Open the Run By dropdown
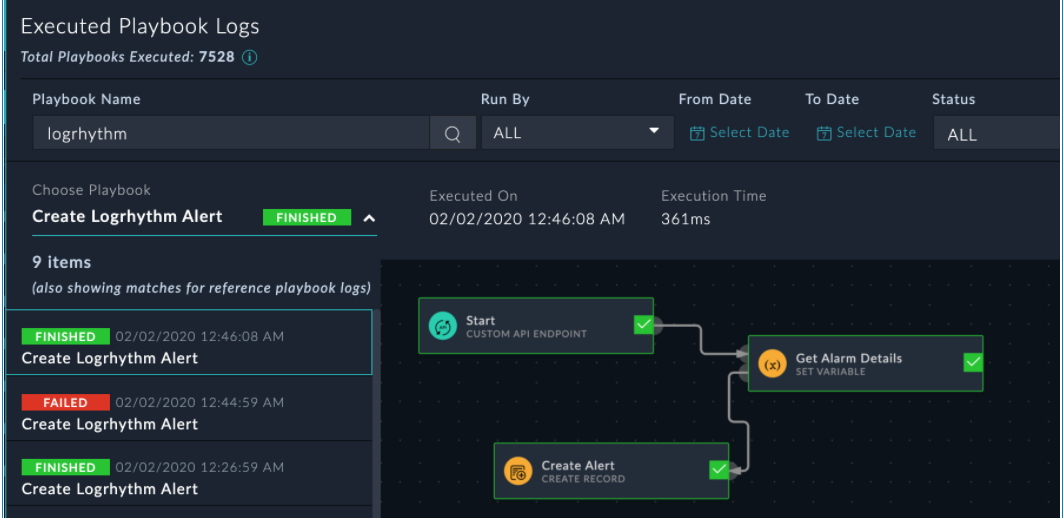The width and height of the screenshot is (1064, 518). 575,133
